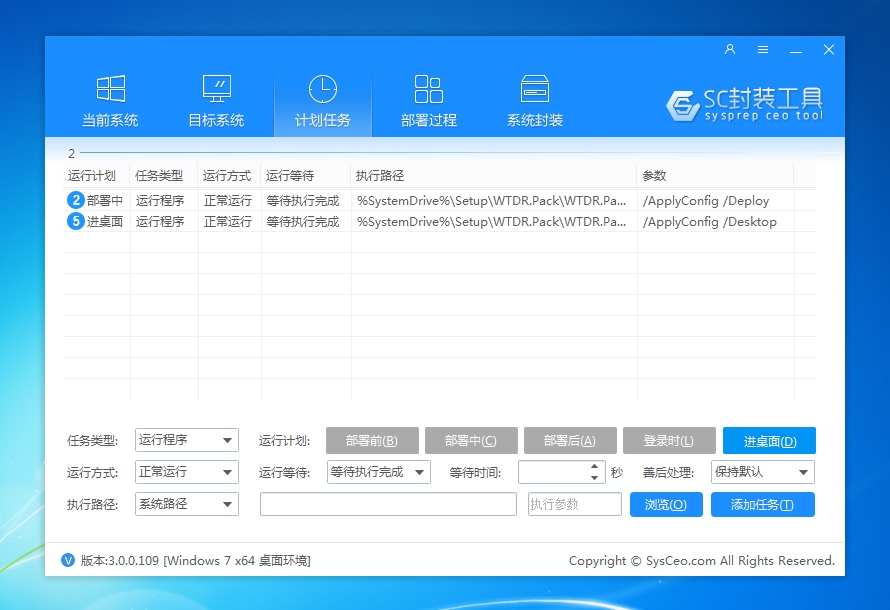Click the version badge icon in status bar

click(68, 560)
